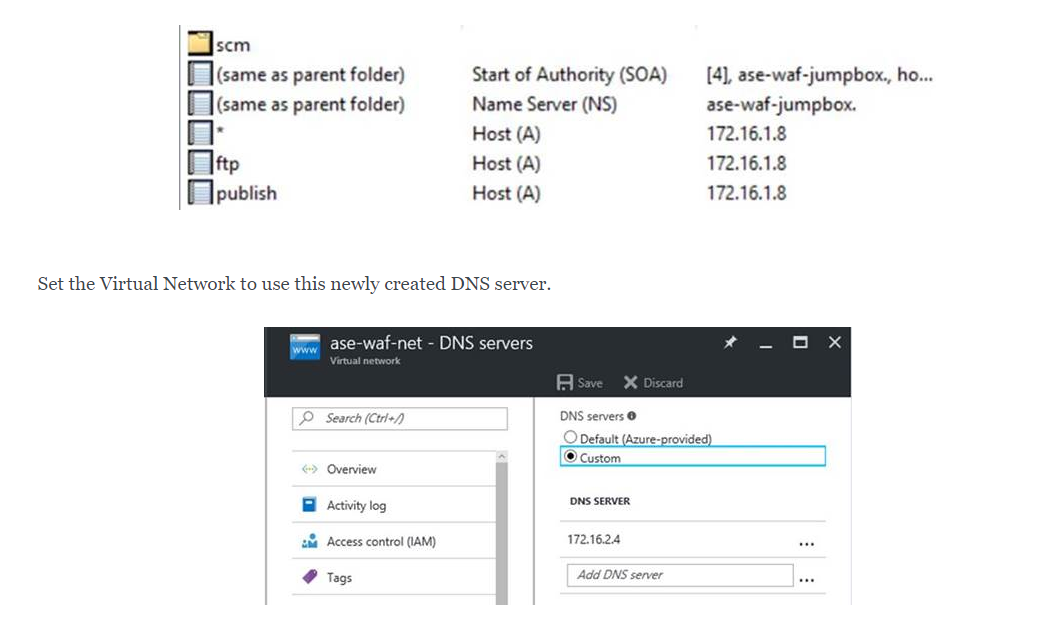Select the wildcard * host record icon
The width and height of the screenshot is (1046, 624).
coord(199,133)
